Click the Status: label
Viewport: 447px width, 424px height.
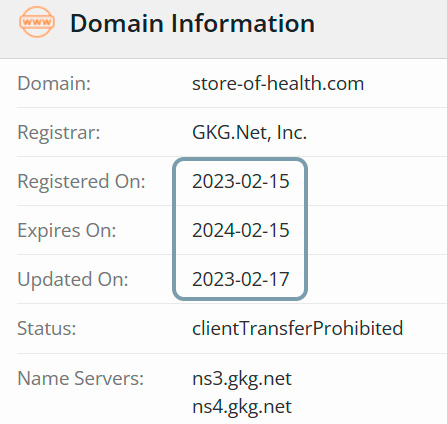pos(47,328)
